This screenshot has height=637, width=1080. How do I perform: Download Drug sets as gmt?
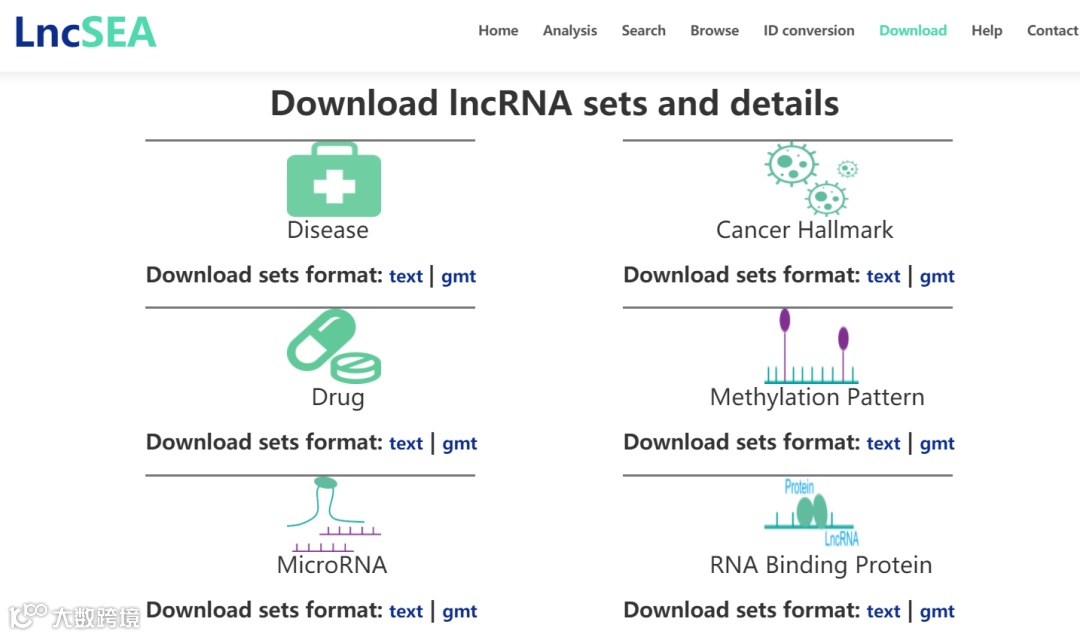[x=459, y=444]
